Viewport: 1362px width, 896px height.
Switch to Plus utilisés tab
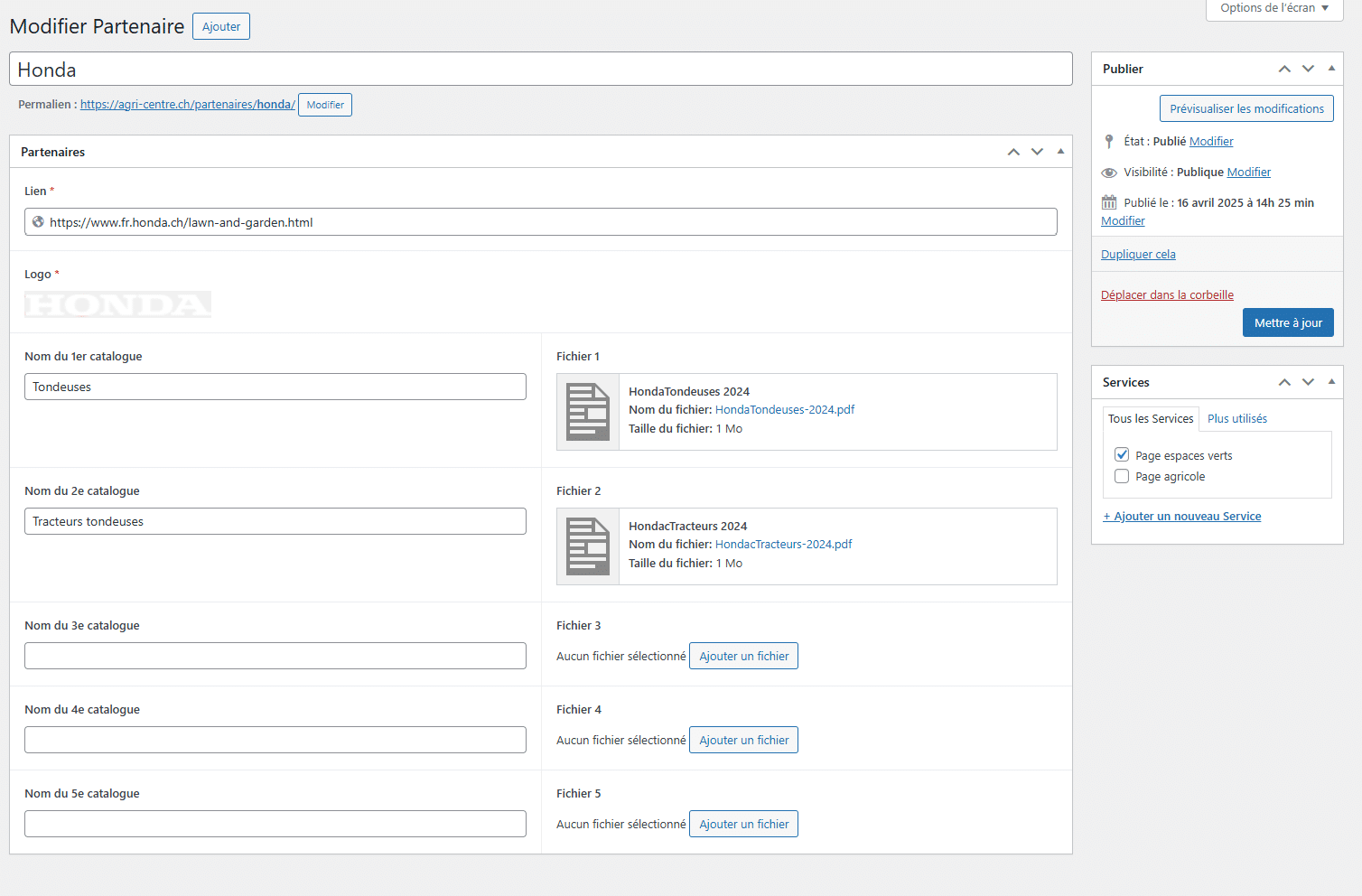1237,418
